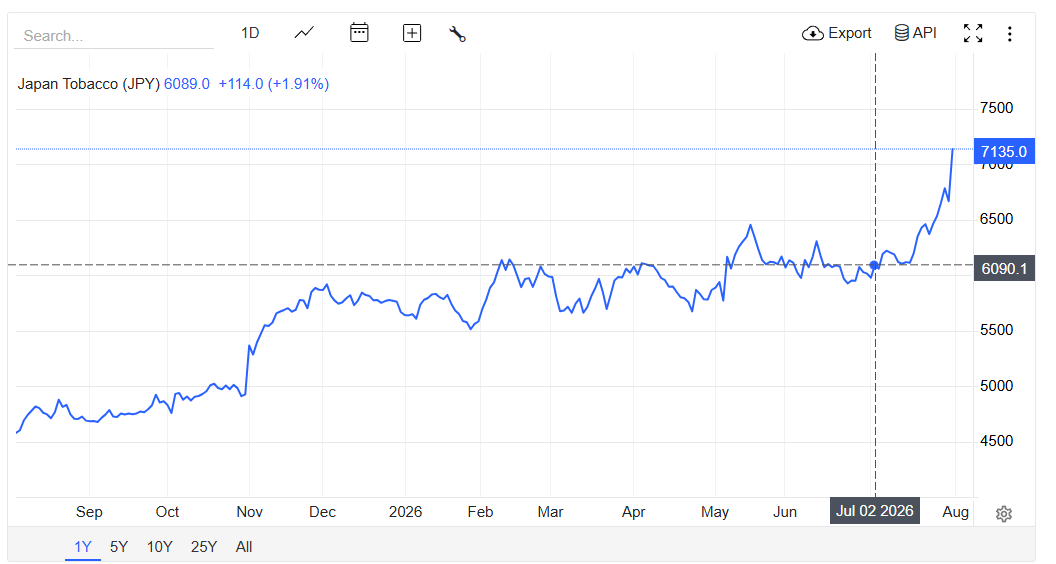Click the 6500 price axis label

[x=996, y=219]
